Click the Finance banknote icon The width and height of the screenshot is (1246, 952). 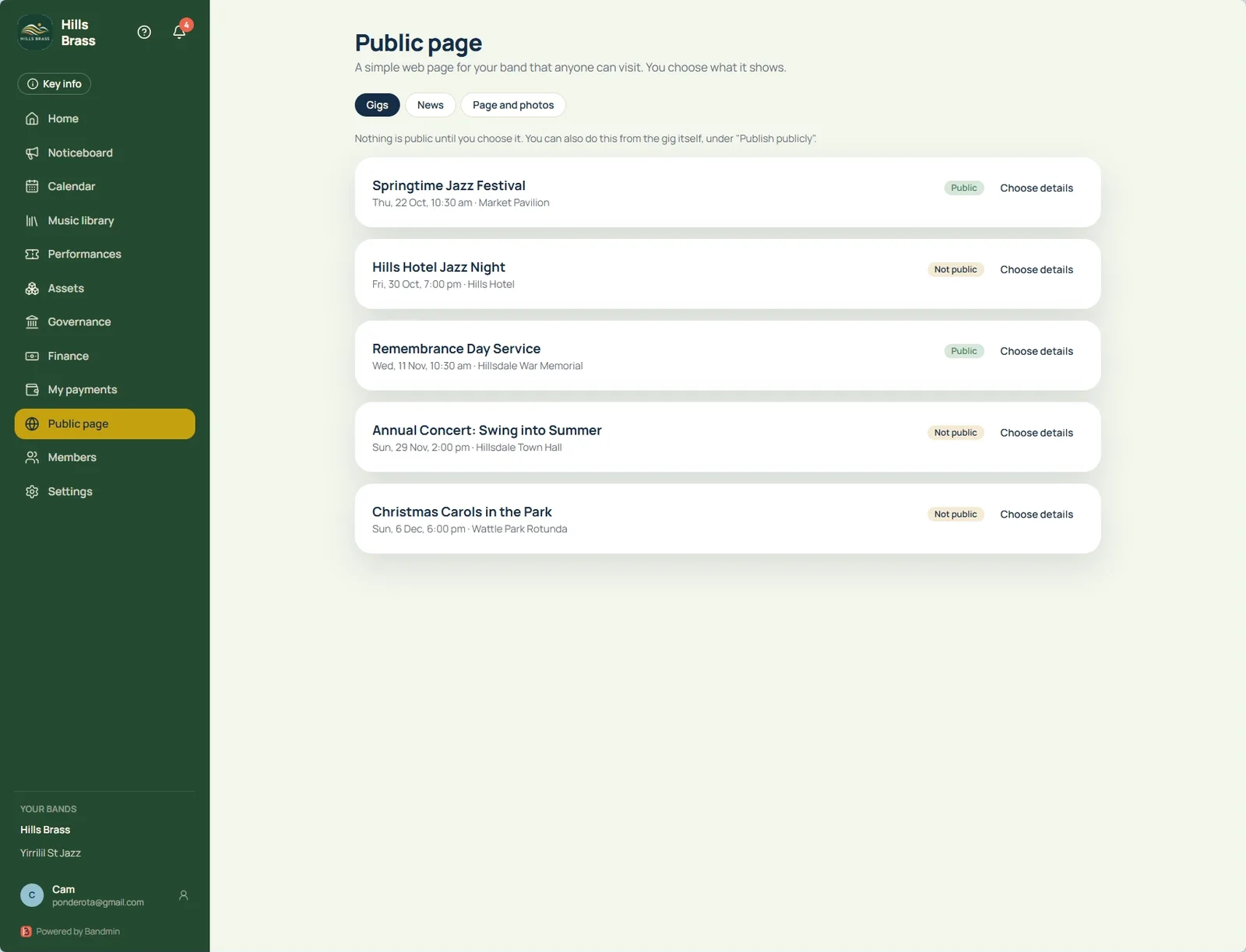pos(32,356)
